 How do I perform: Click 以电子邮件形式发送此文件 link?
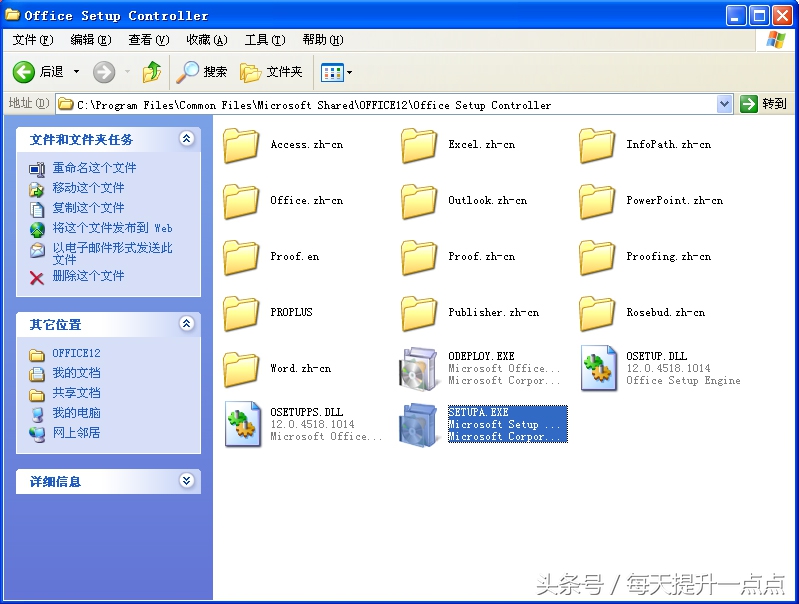[113, 253]
